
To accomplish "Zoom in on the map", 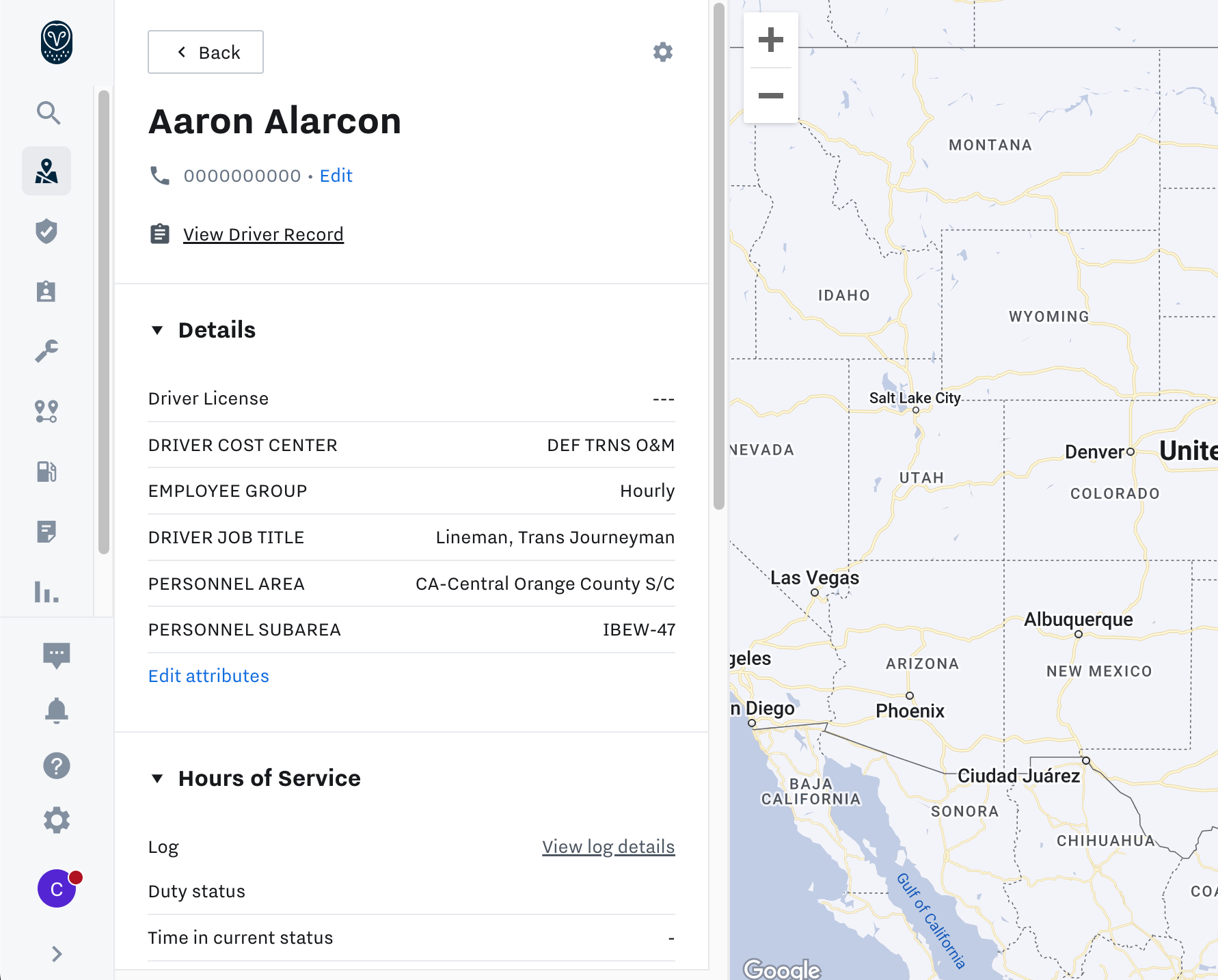I will click(770, 40).
